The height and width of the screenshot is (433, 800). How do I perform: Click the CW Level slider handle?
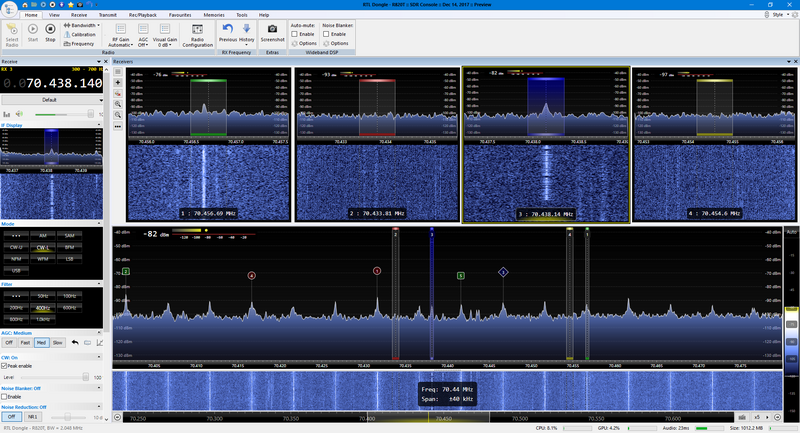(86, 377)
